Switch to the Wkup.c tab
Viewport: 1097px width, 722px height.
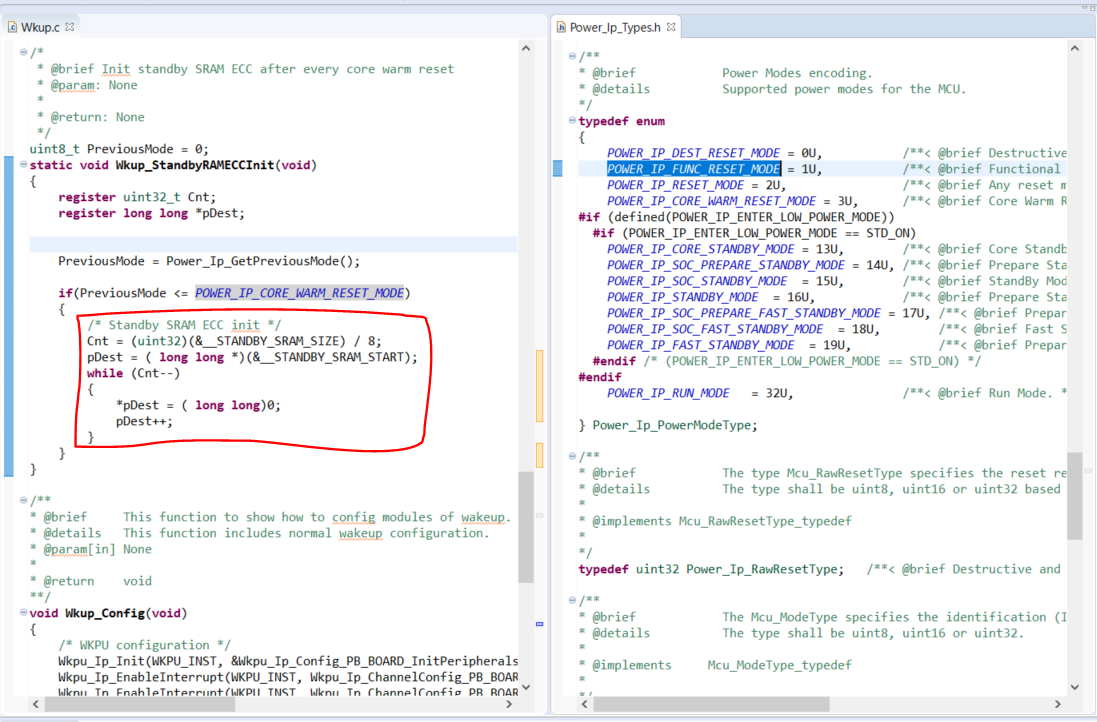tap(40, 27)
